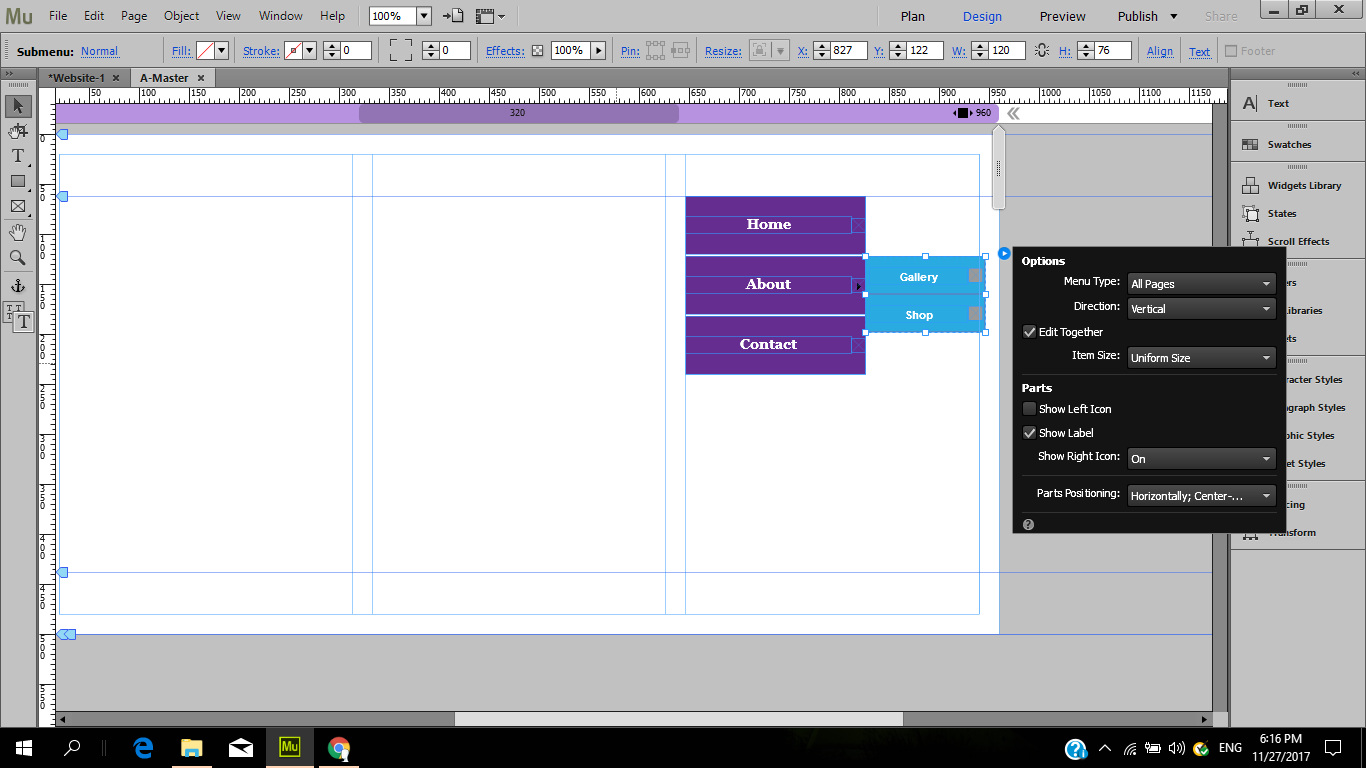This screenshot has width=1366, height=768.
Task: Click the Submenu Normal state link
Action: pos(99,52)
